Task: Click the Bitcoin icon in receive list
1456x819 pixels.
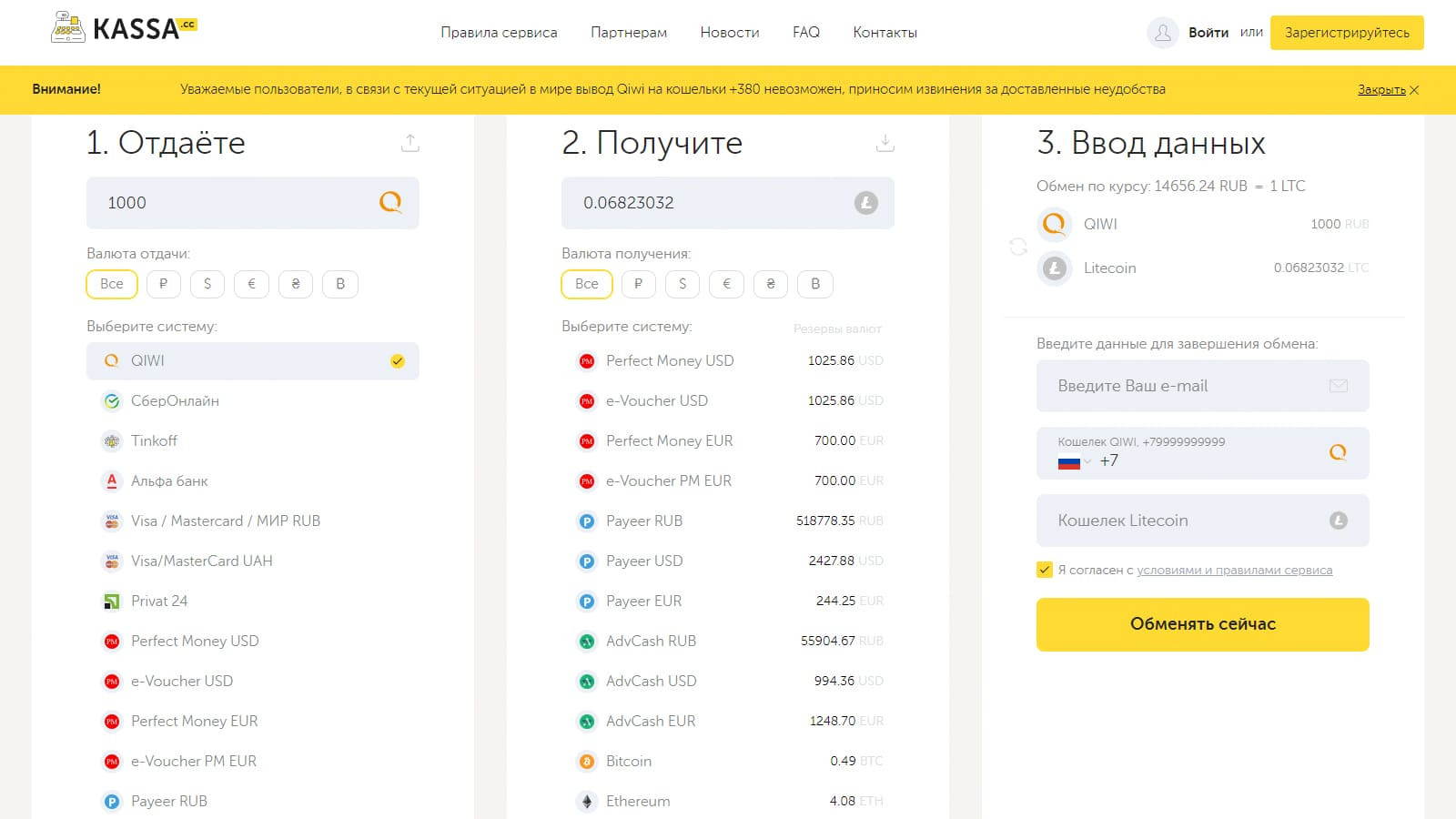Action: [x=587, y=762]
